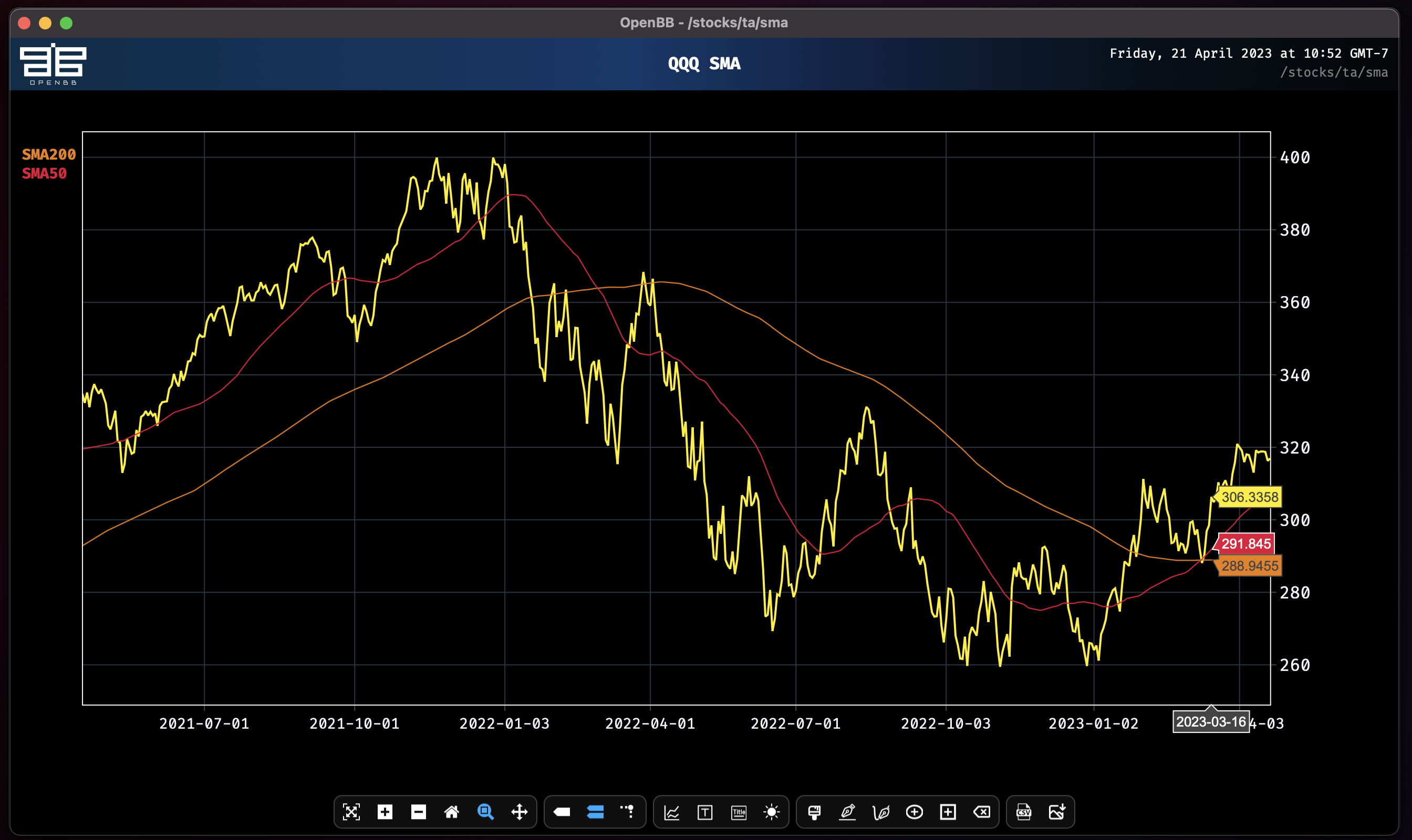Zoom in with the plus icon

385,812
